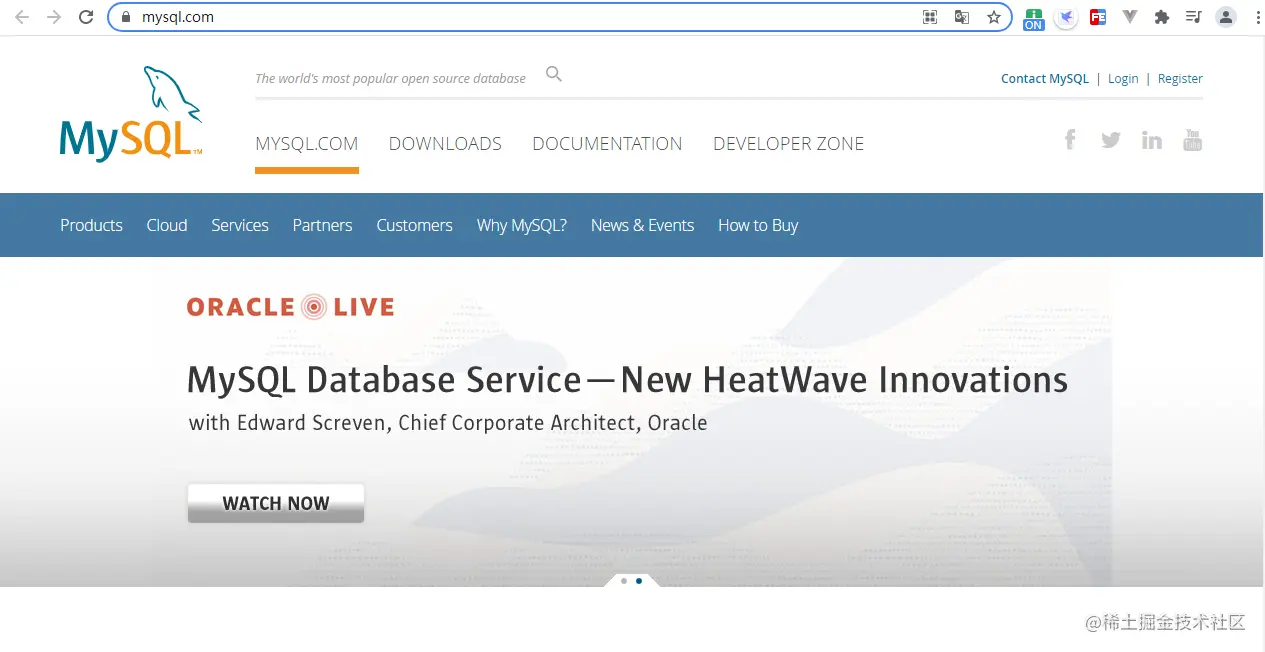1265x652 pixels.
Task: Click the mysql.com address bar URL
Action: pyautogui.click(x=178, y=17)
